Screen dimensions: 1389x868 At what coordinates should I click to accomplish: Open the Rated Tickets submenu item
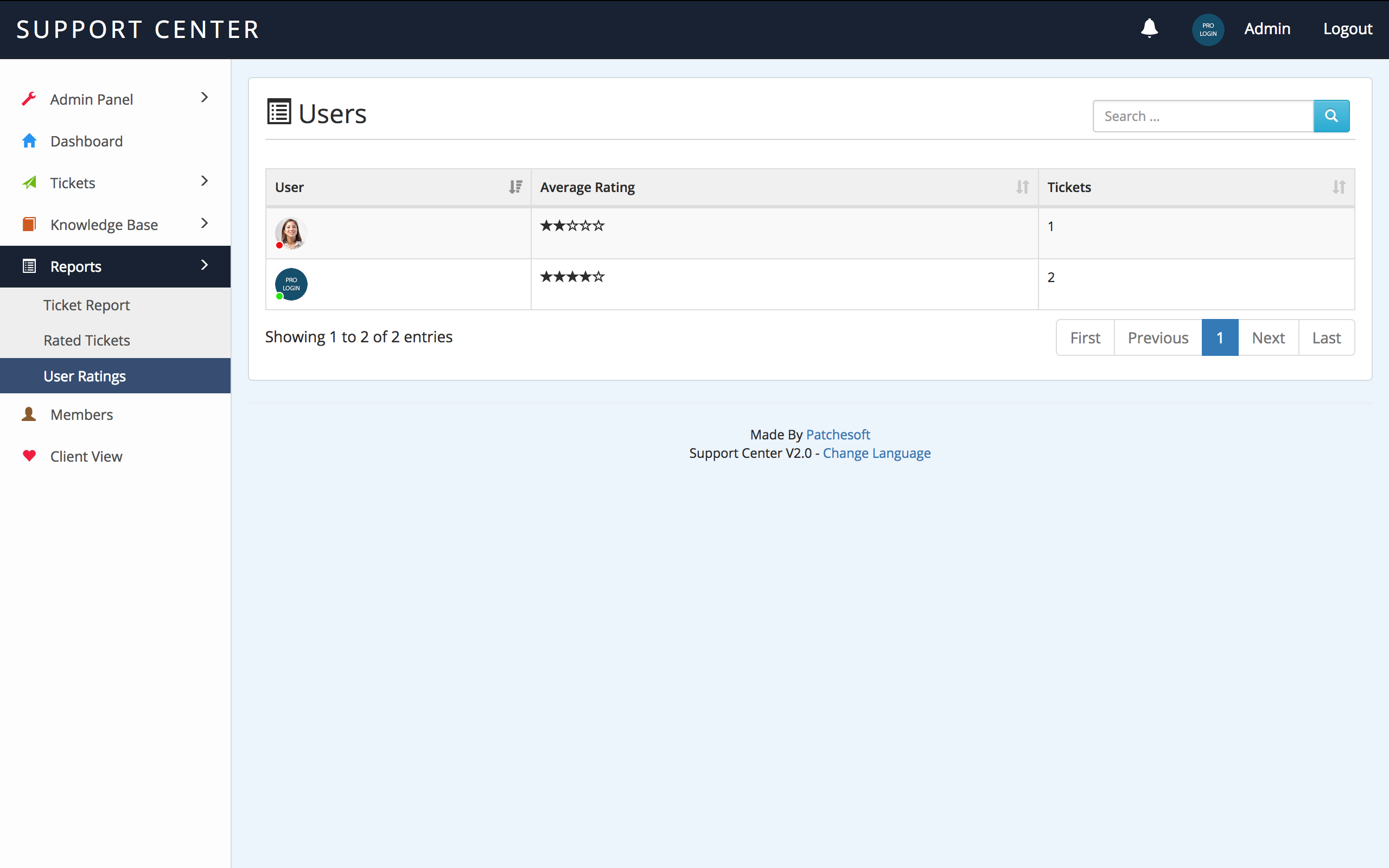87,341
